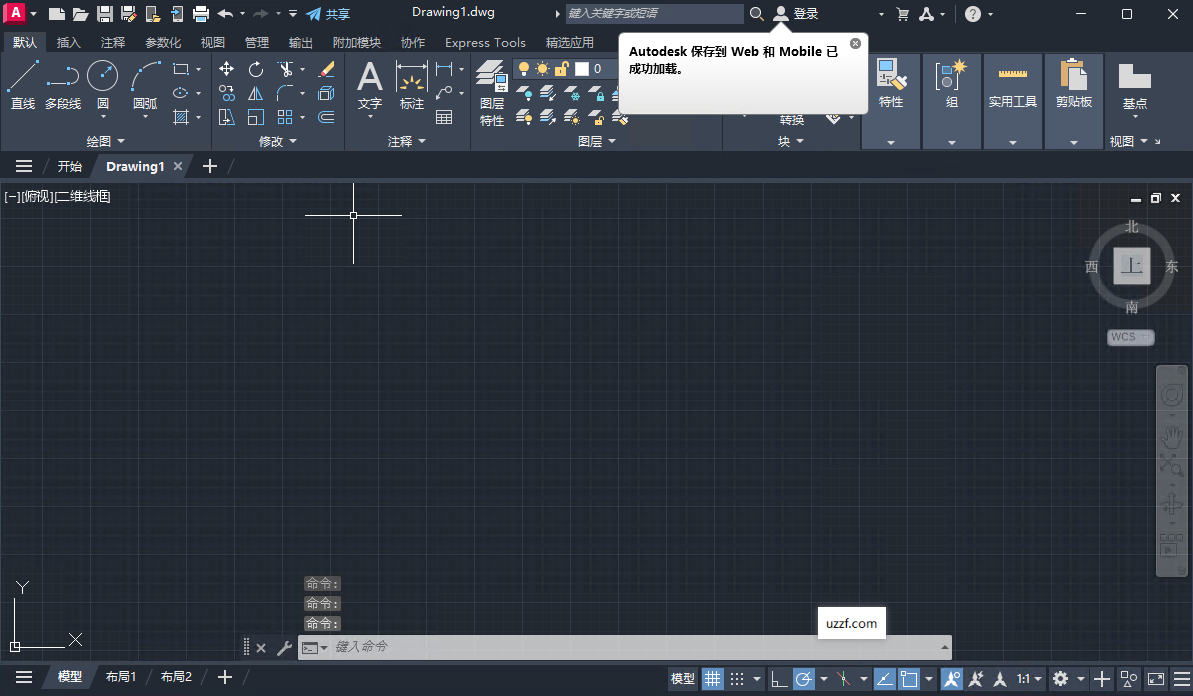Click the 旋转 (Rotate) tool icon
Screen dimensions: 1193x696
pos(256,68)
